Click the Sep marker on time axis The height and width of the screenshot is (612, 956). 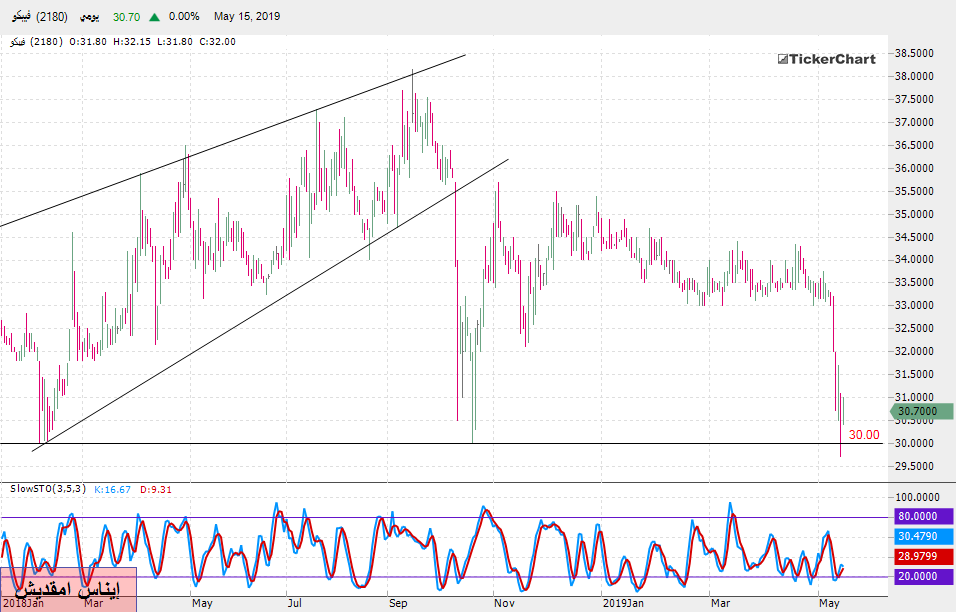pos(397,604)
